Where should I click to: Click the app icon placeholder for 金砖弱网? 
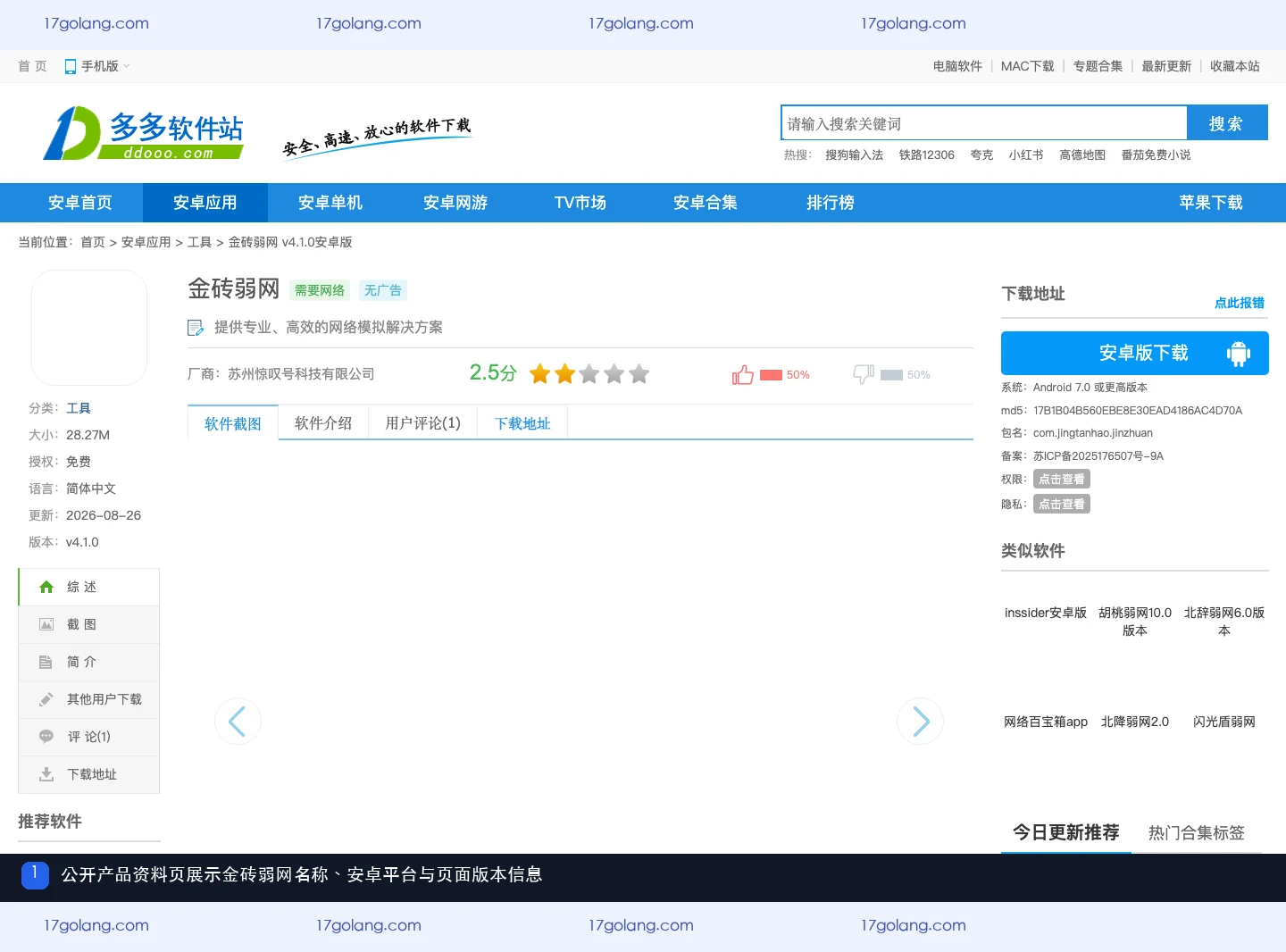click(x=89, y=328)
